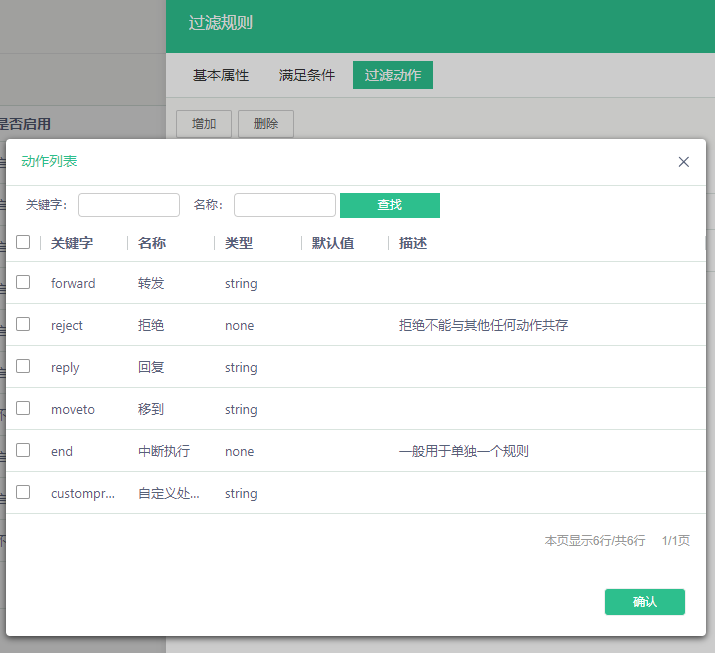Click the 增加 button
Viewport: 715px width, 653px height.
(204, 124)
